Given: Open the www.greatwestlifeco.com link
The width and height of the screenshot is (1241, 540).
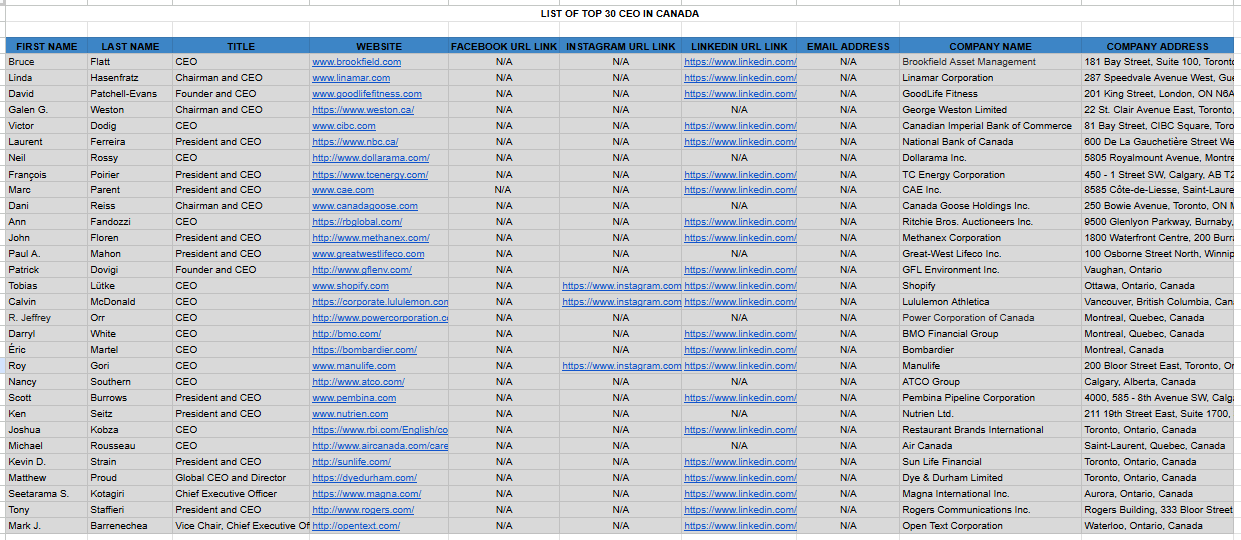Looking at the screenshot, I should (368, 254).
